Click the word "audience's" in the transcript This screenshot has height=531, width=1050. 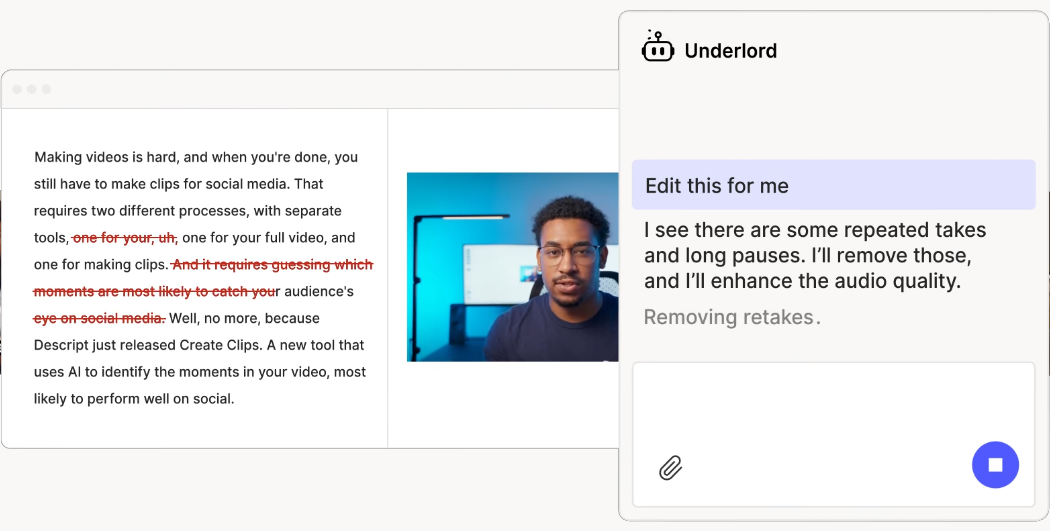click(x=318, y=292)
